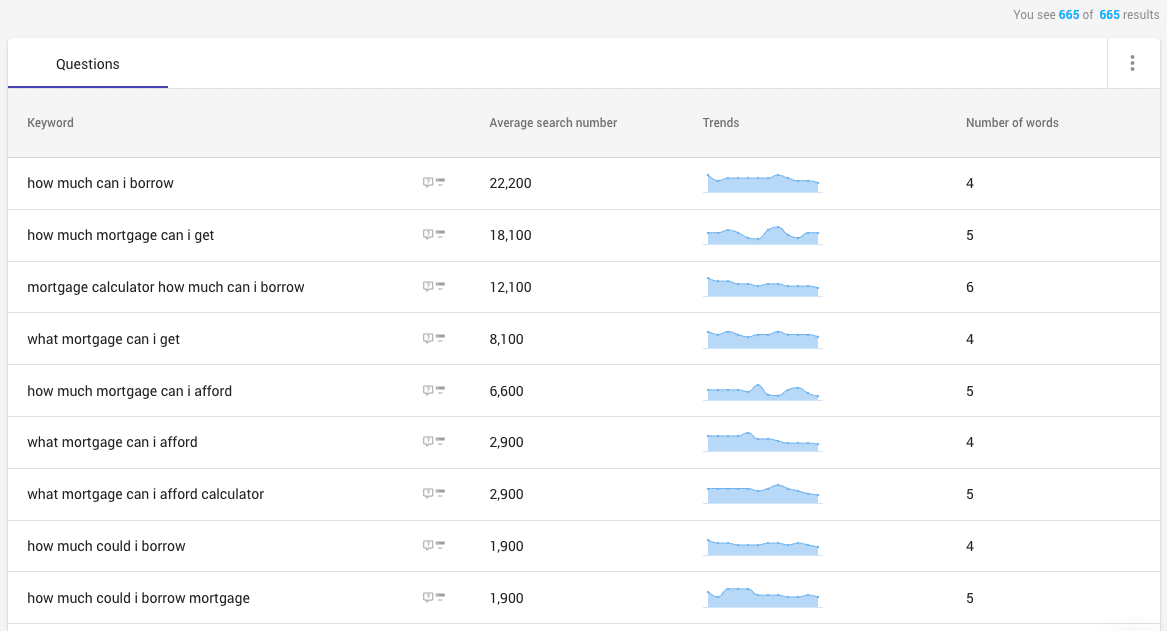This screenshot has height=631, width=1167.
Task: Open trend chart for 'what mortgage can i afford calculator'
Action: (x=763, y=494)
